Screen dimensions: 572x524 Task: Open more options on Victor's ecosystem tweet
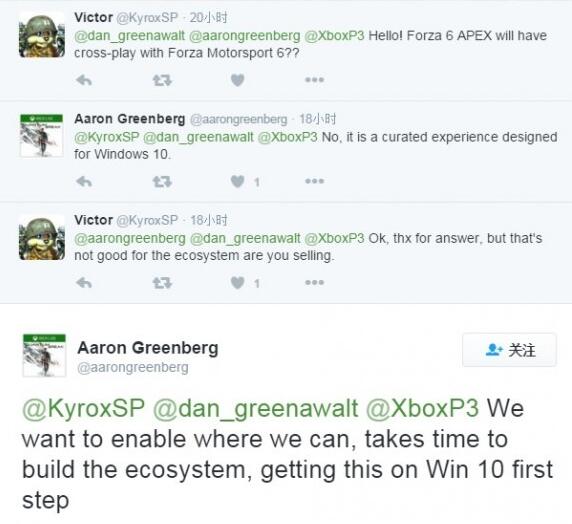tap(314, 283)
